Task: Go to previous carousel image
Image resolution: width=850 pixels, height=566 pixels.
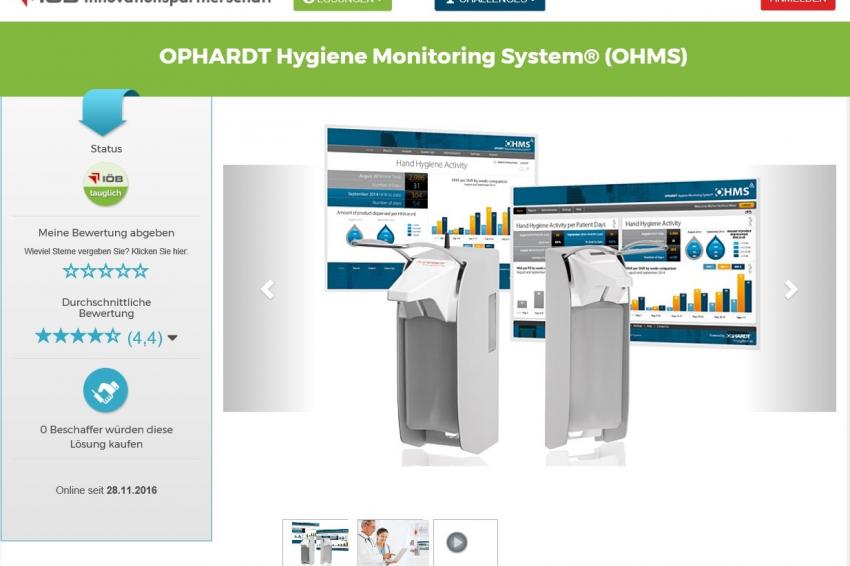Action: [x=267, y=289]
